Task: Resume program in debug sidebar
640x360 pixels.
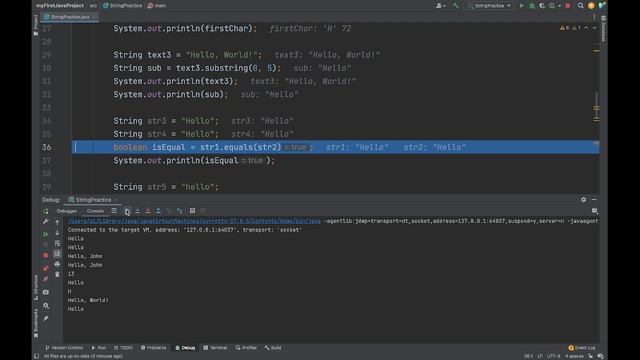Action: pos(46,234)
